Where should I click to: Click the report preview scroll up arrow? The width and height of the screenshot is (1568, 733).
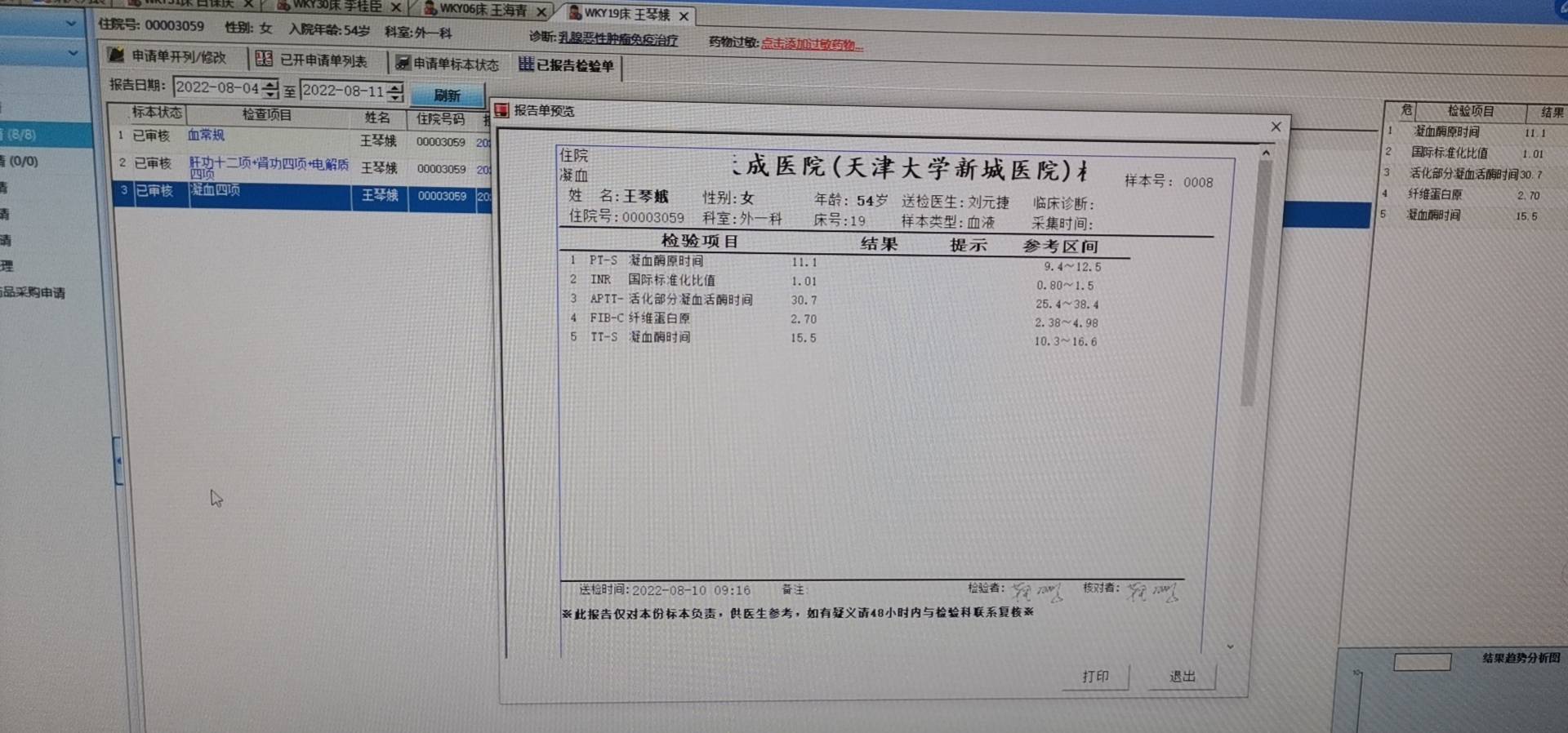click(1265, 153)
